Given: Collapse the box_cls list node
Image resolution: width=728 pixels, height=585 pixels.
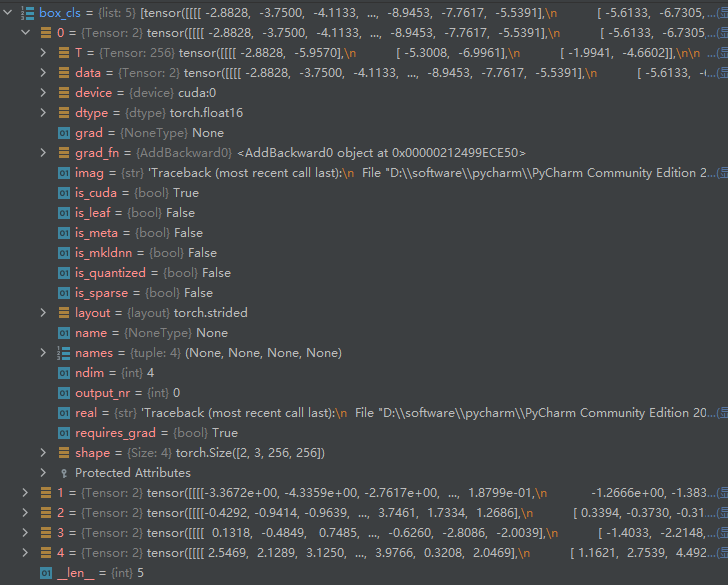Looking at the screenshot, I should pos(8,13).
